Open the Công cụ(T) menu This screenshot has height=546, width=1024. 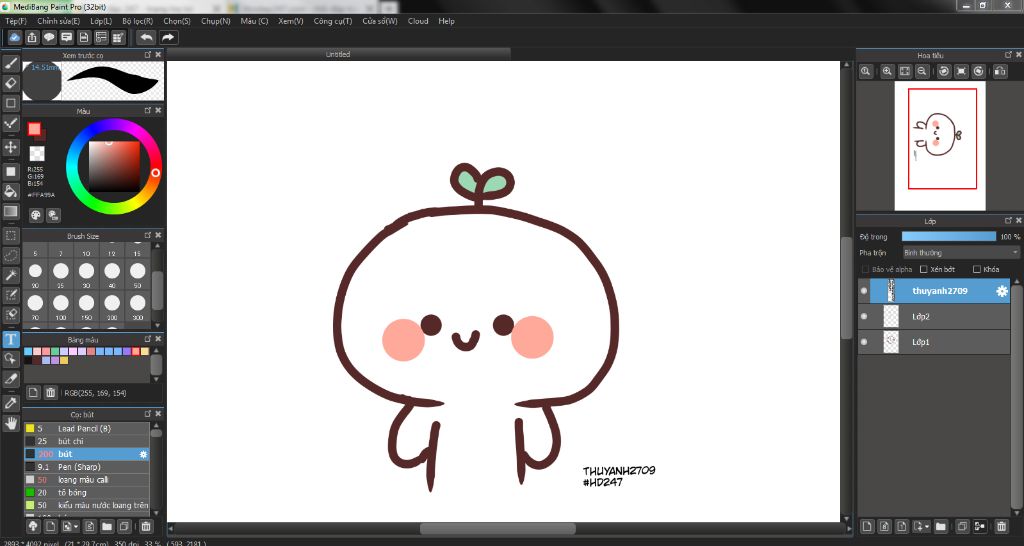[x=332, y=21]
